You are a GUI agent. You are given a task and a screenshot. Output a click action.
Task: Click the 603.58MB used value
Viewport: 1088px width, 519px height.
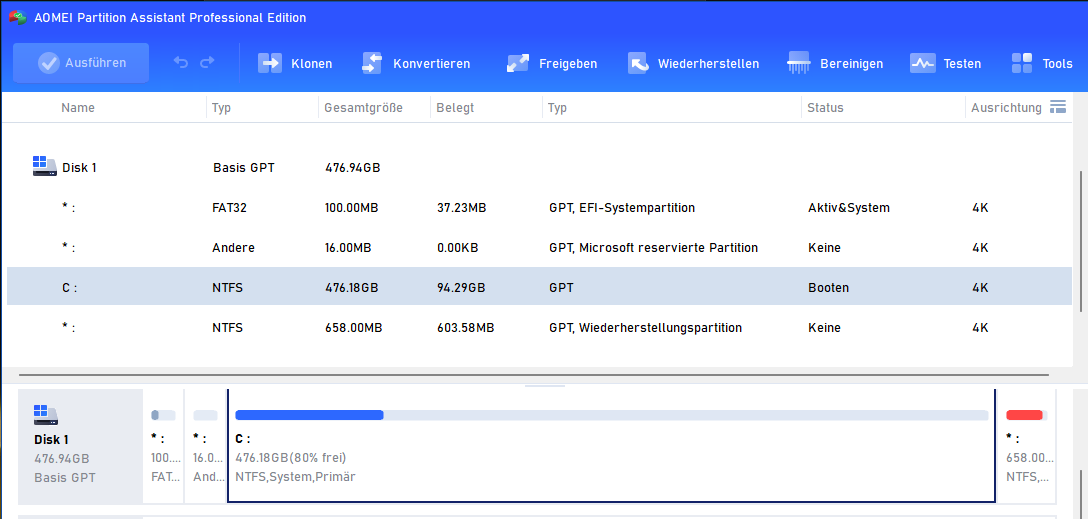click(x=466, y=327)
